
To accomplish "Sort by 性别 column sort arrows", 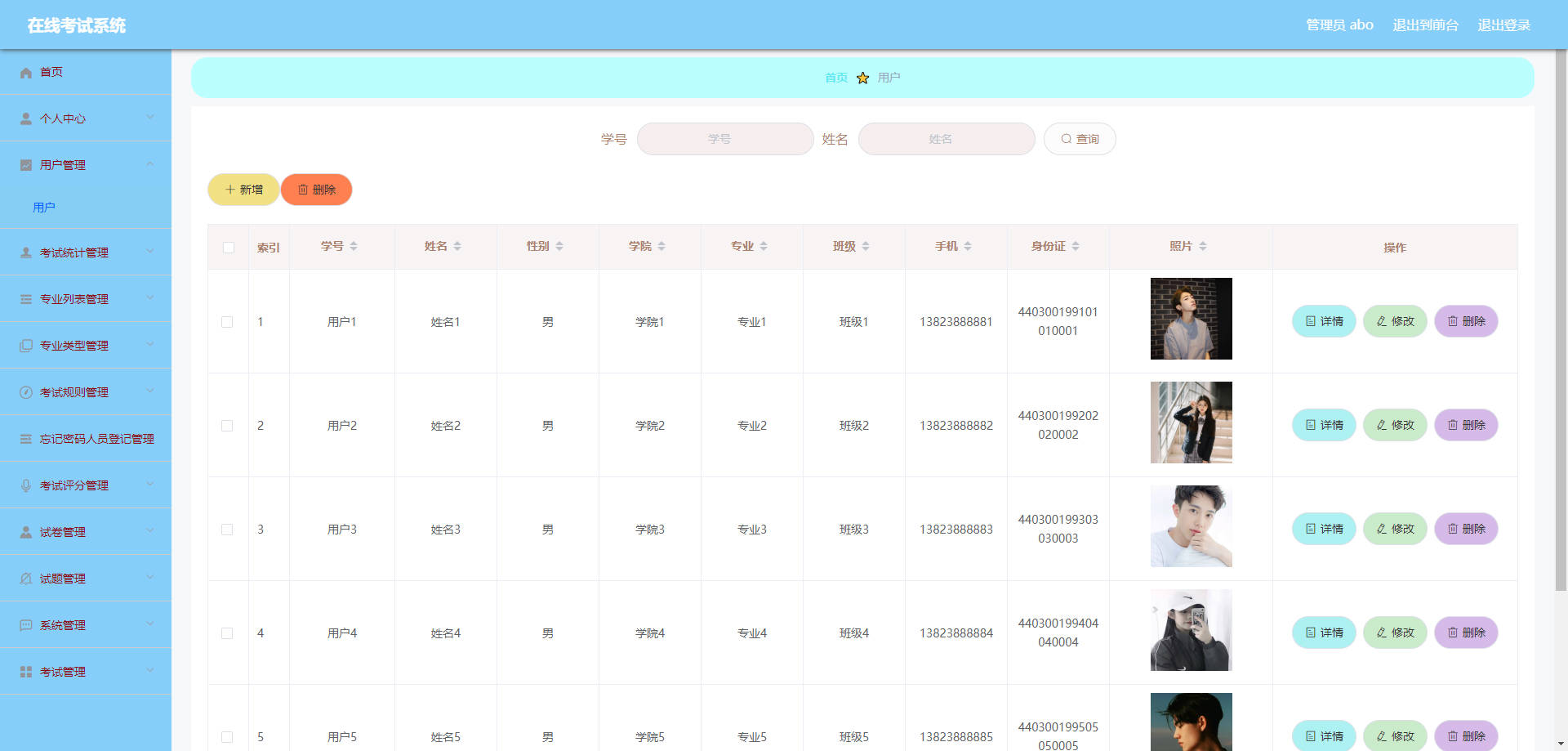I will [559, 246].
